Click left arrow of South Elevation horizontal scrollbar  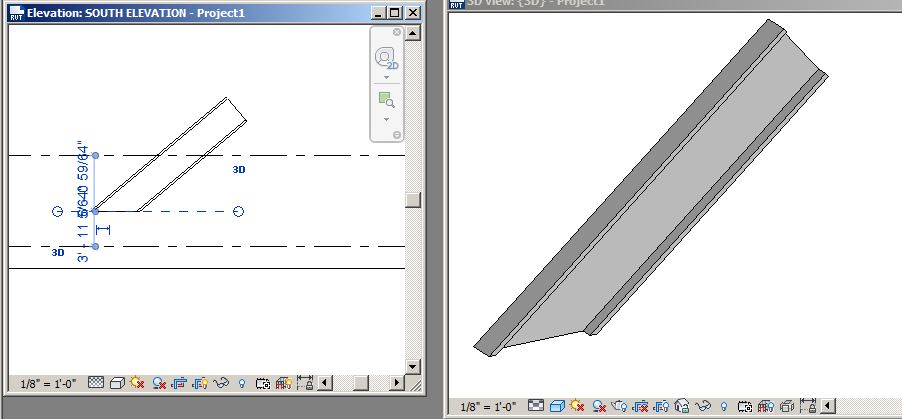point(324,383)
